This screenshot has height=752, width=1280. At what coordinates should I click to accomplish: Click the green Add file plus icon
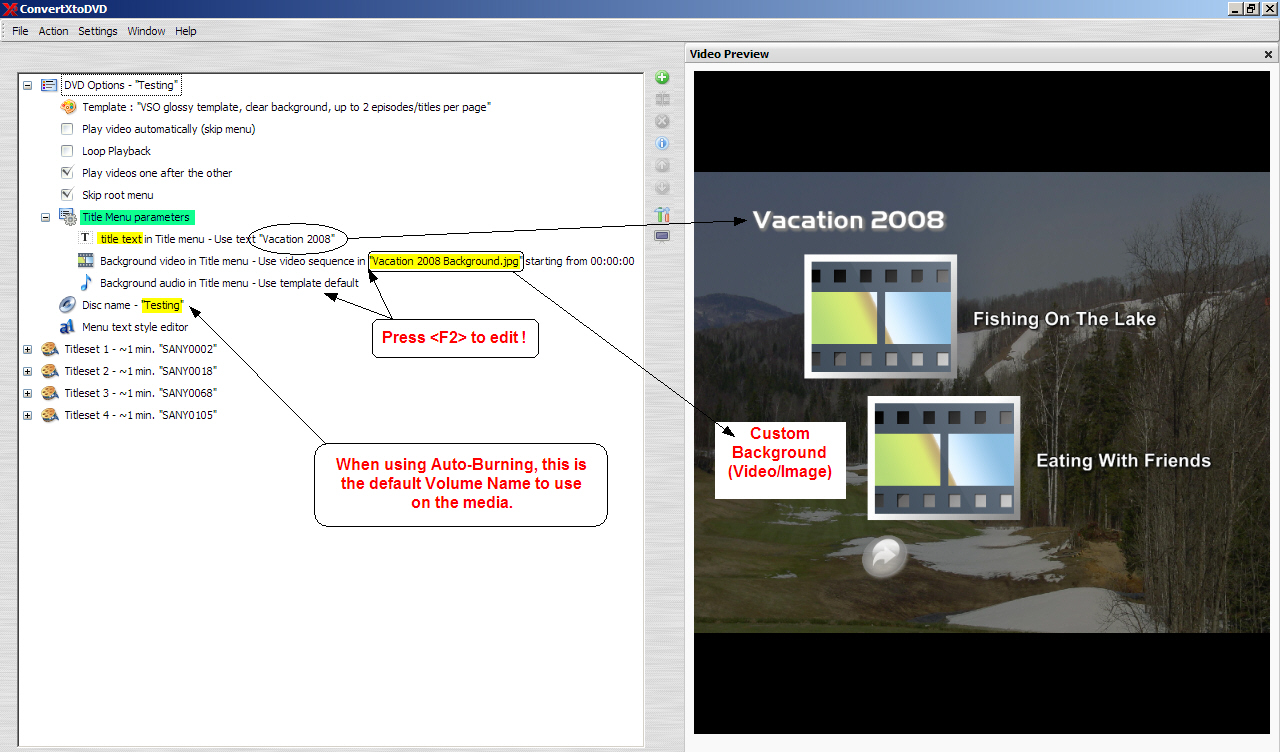coord(662,78)
